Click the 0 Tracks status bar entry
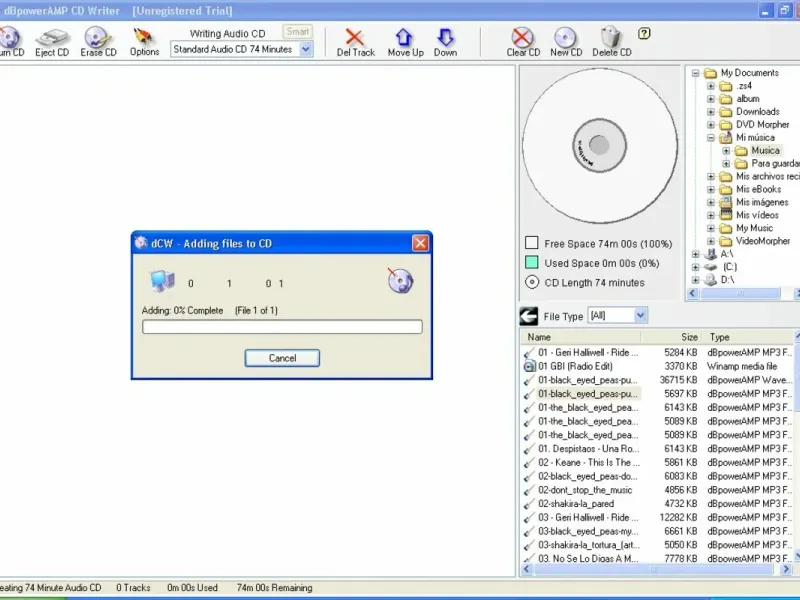 point(133,588)
